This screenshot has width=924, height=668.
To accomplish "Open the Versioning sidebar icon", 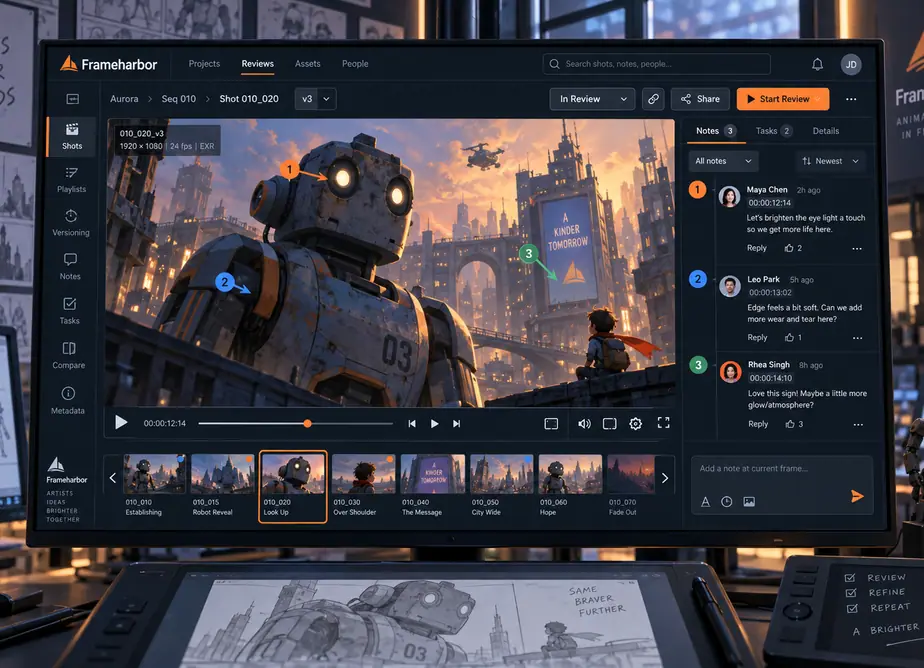I will click(x=71, y=223).
